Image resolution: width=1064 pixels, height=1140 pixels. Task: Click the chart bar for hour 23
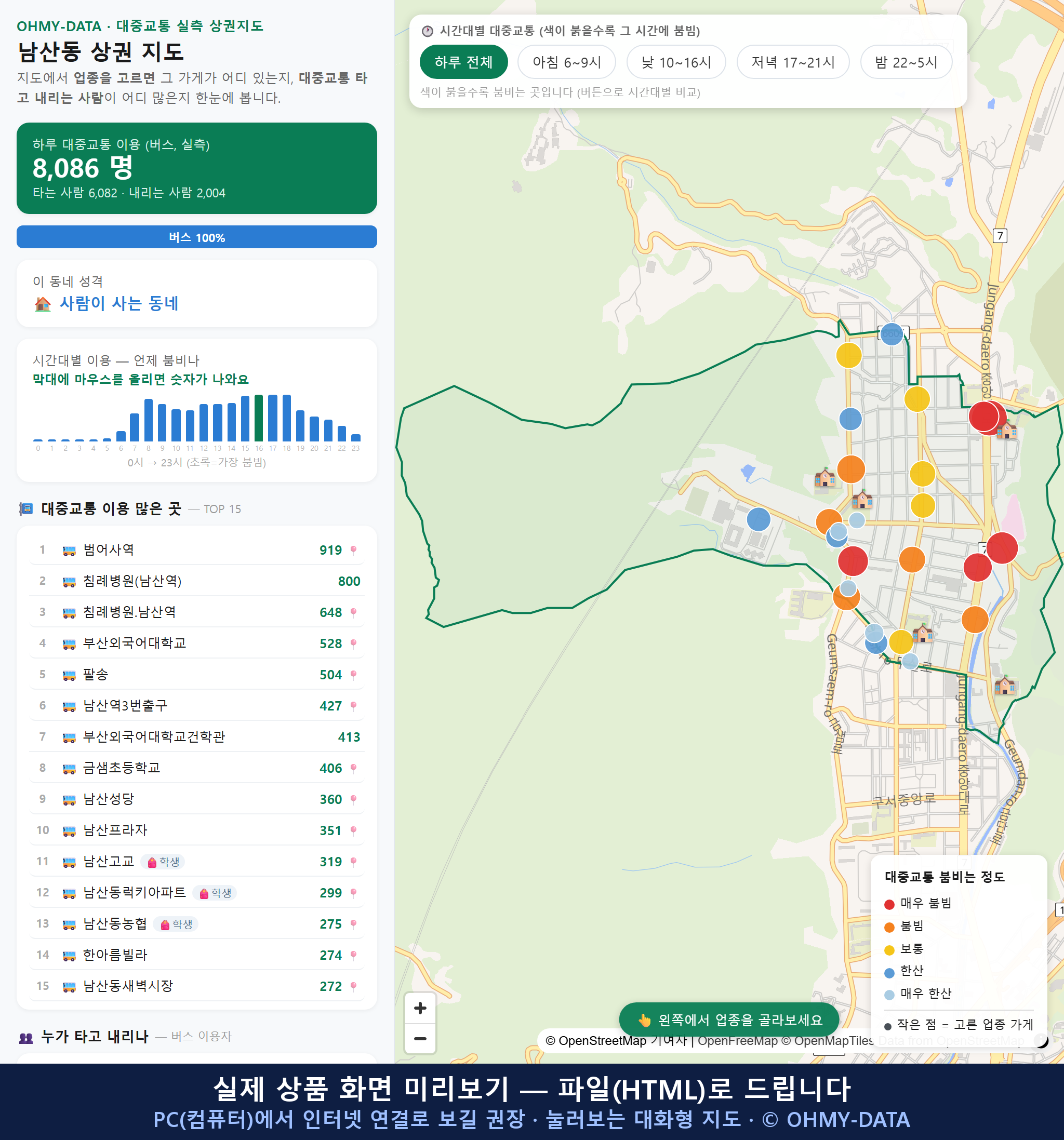tap(356, 437)
